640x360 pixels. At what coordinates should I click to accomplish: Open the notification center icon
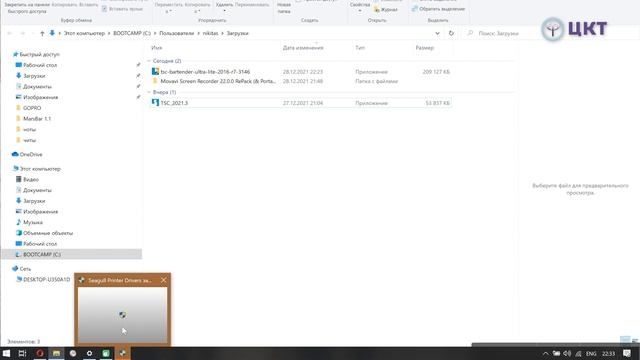(627, 353)
